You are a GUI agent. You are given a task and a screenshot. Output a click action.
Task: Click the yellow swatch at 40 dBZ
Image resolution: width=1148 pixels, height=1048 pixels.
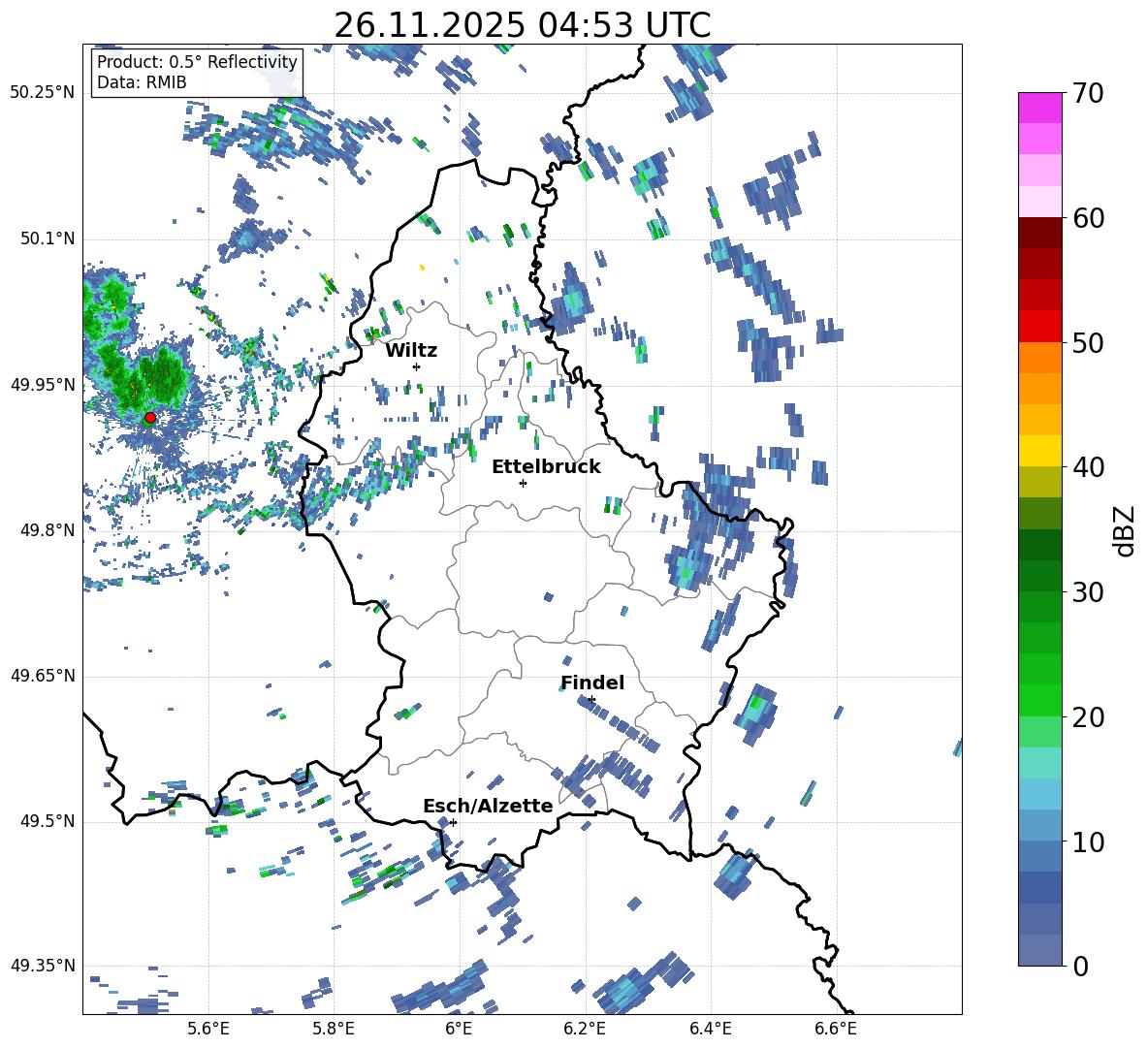tap(1039, 451)
